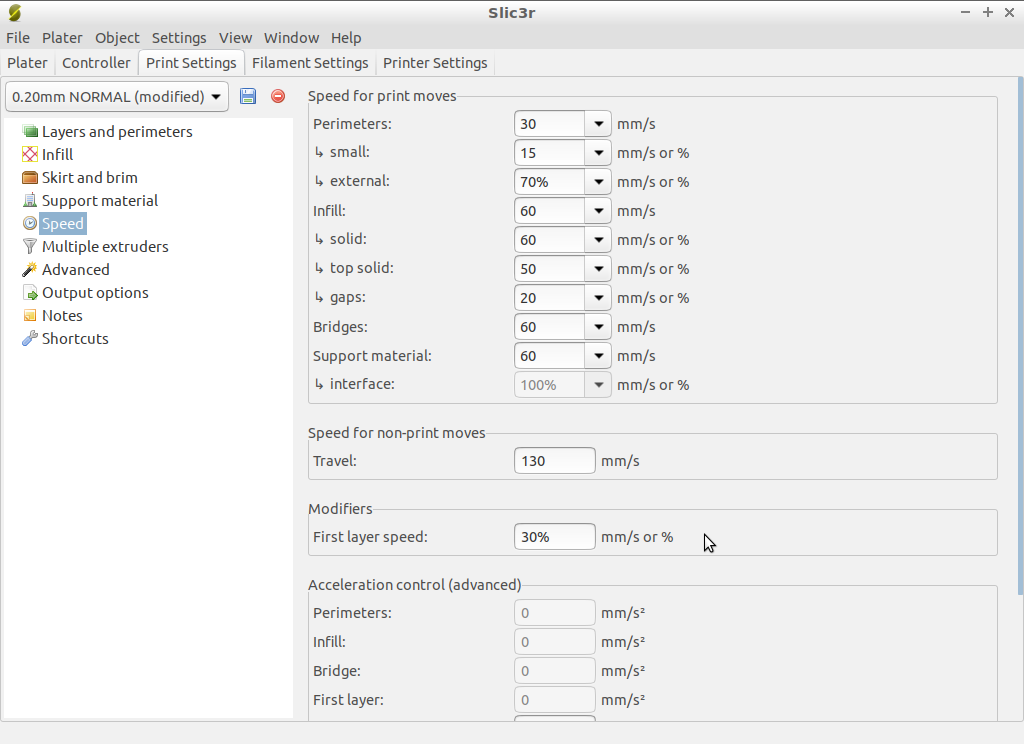Click the Slic3r app logo icon
The height and width of the screenshot is (744, 1024).
click(14, 12)
